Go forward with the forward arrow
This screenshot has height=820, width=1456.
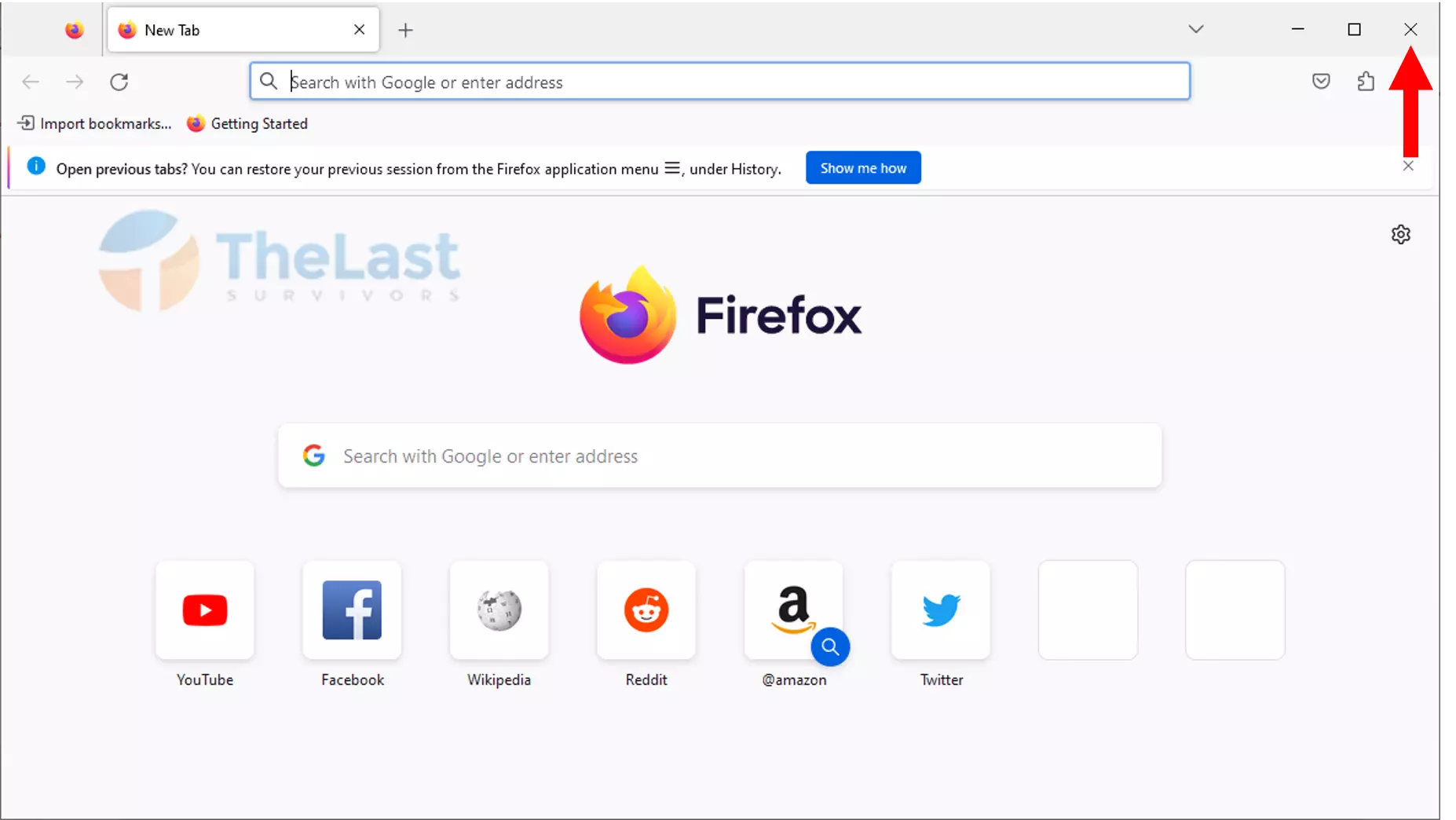pos(75,82)
